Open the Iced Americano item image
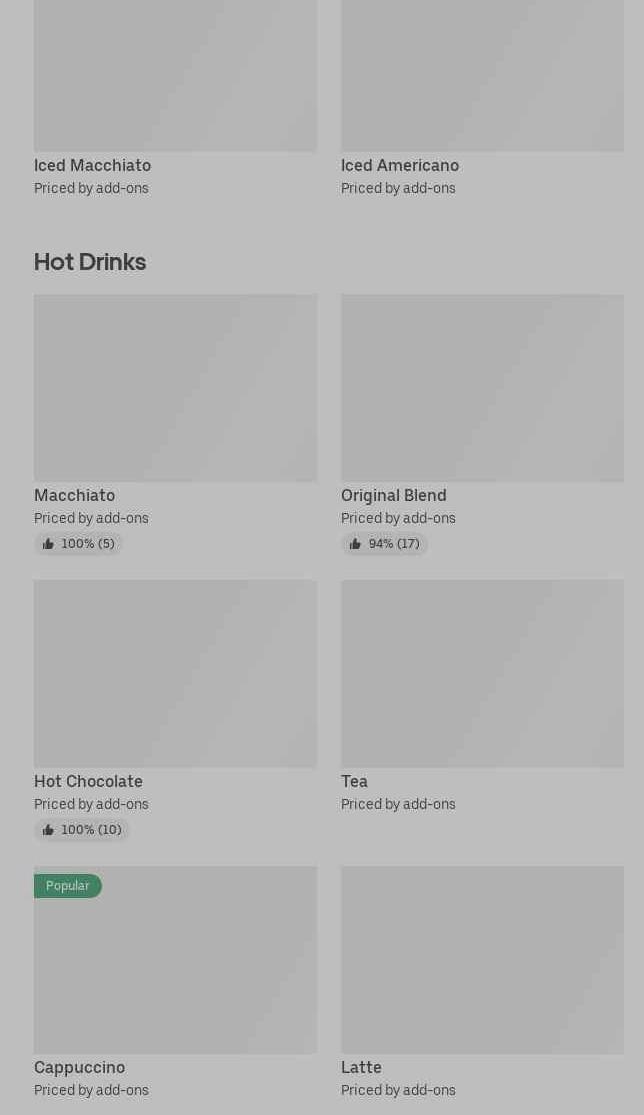This screenshot has height=1115, width=644. (x=482, y=75)
